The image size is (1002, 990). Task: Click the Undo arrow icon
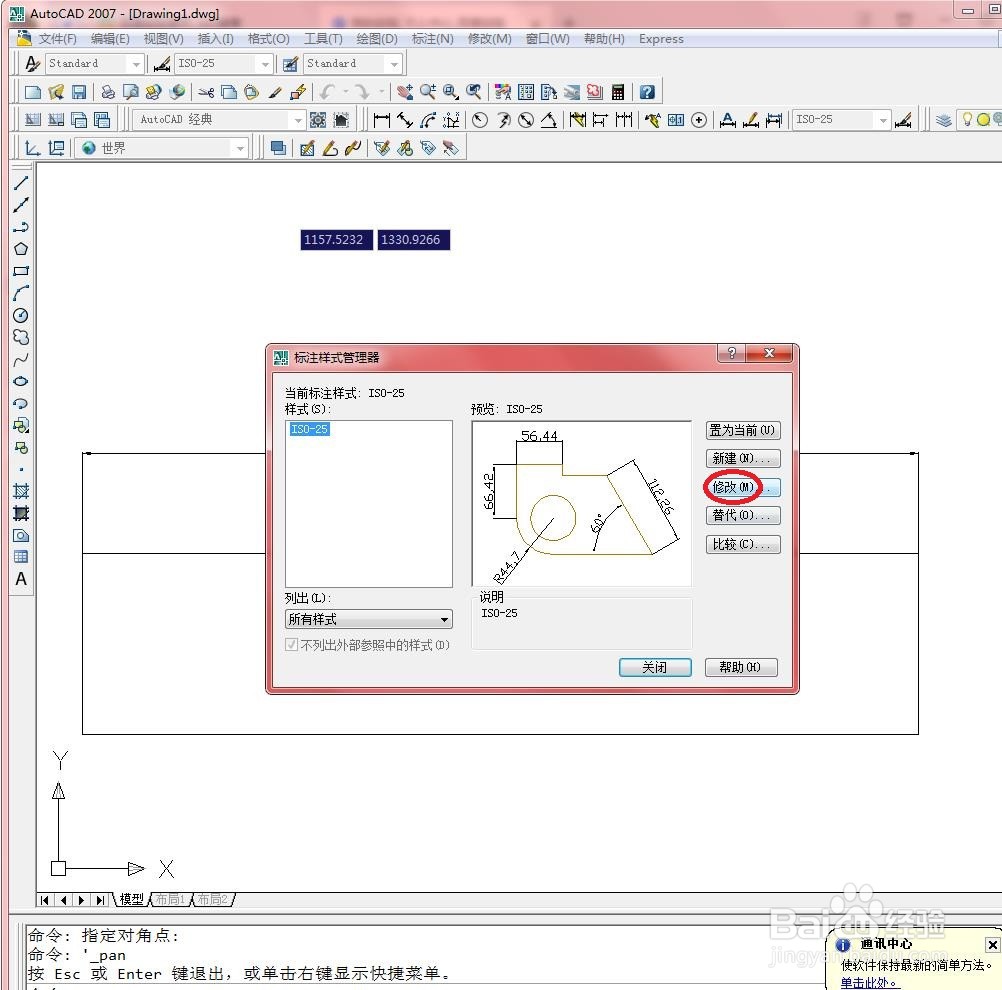click(327, 92)
